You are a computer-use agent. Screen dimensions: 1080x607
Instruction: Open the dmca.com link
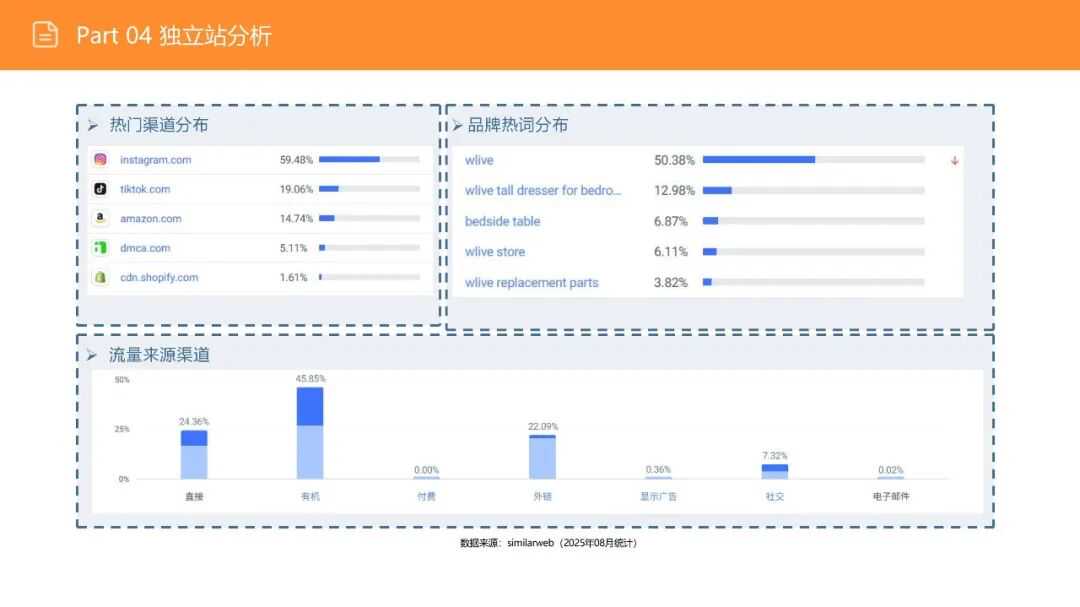(145, 248)
